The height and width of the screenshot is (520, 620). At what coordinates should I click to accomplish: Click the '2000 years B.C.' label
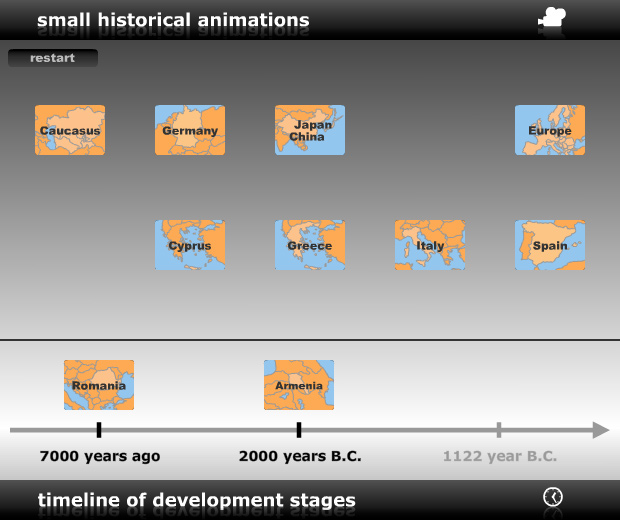point(300,456)
